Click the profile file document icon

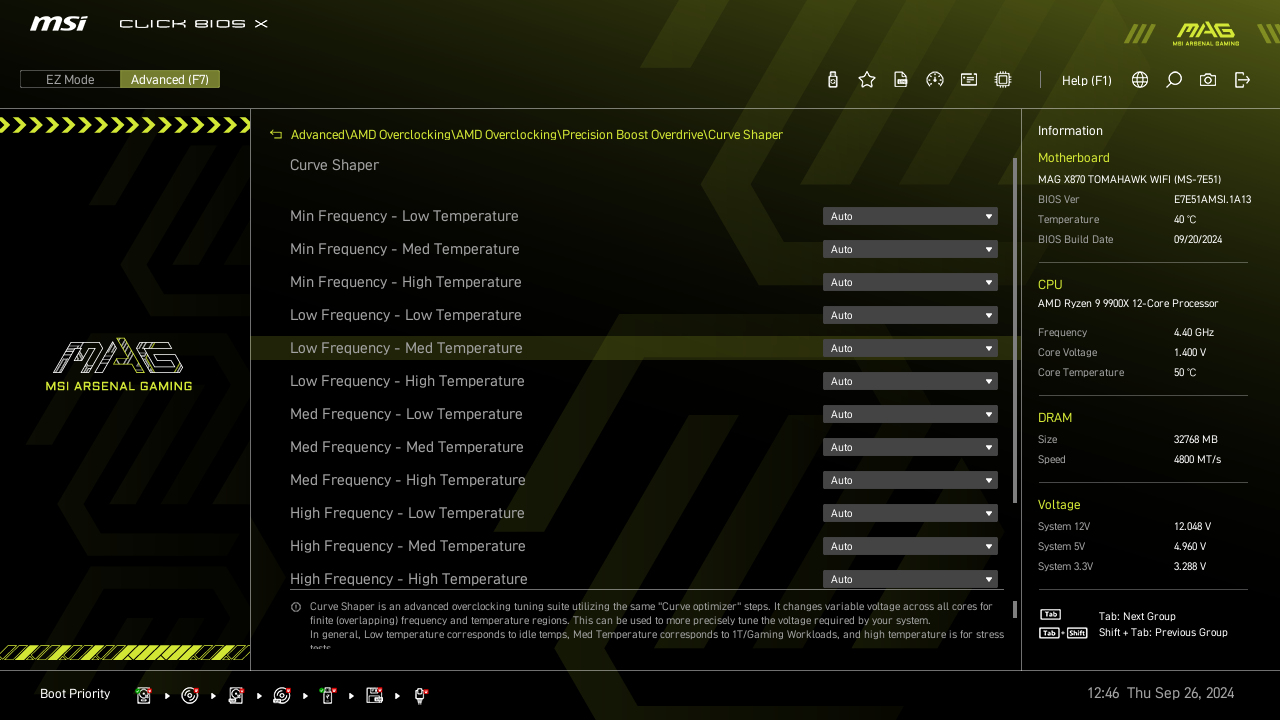coord(901,80)
